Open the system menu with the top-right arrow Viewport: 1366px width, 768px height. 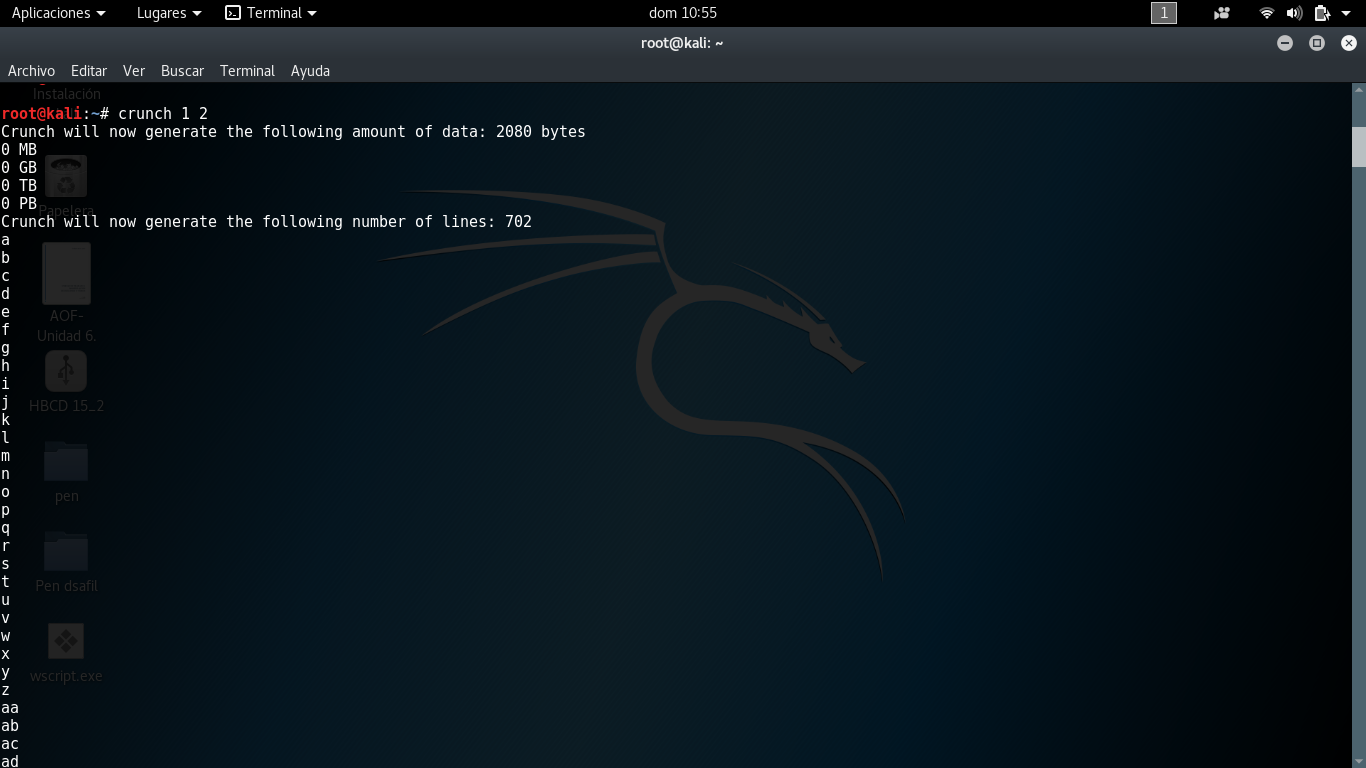(1345, 13)
